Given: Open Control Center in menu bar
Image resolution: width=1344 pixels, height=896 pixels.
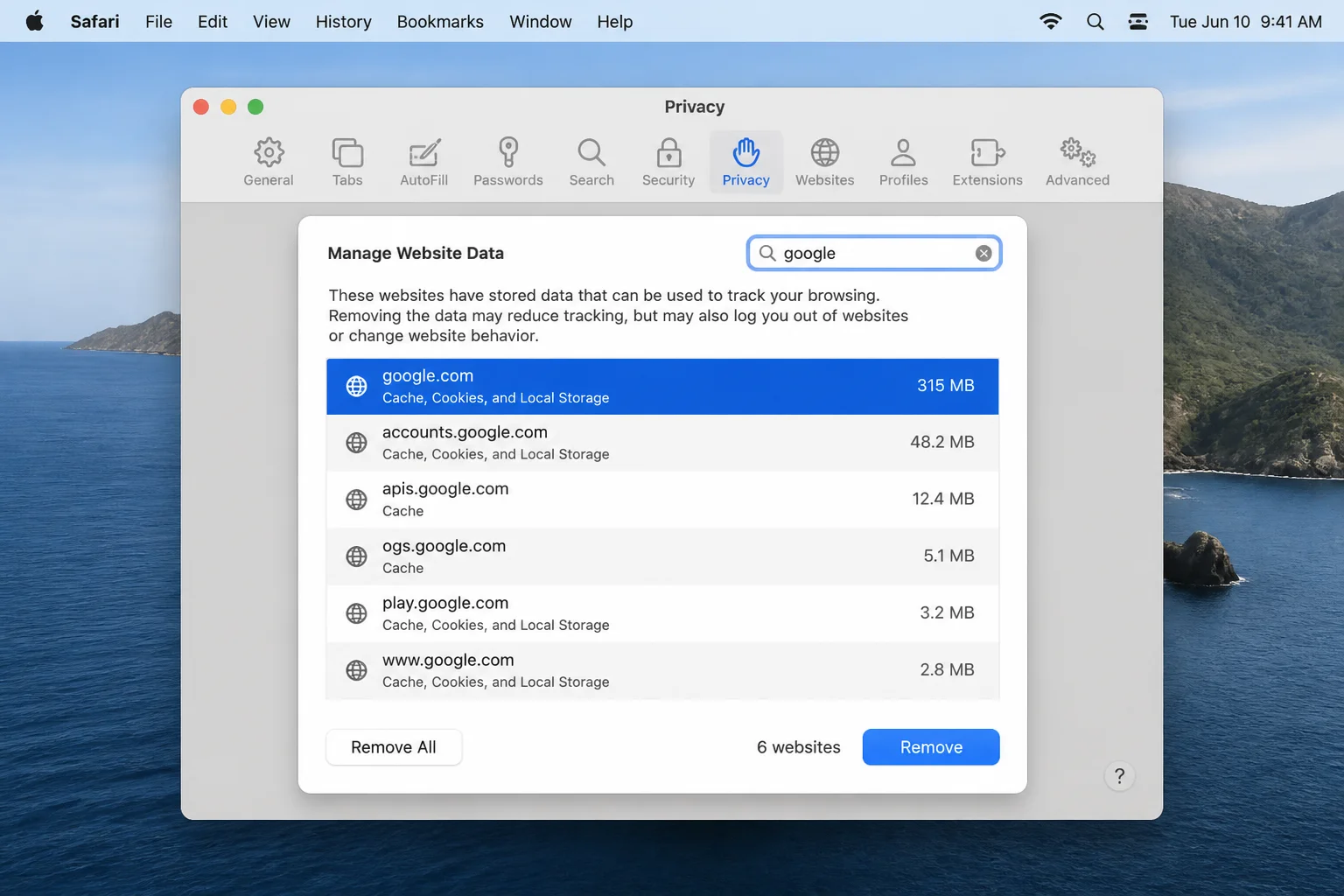Looking at the screenshot, I should tap(1137, 21).
